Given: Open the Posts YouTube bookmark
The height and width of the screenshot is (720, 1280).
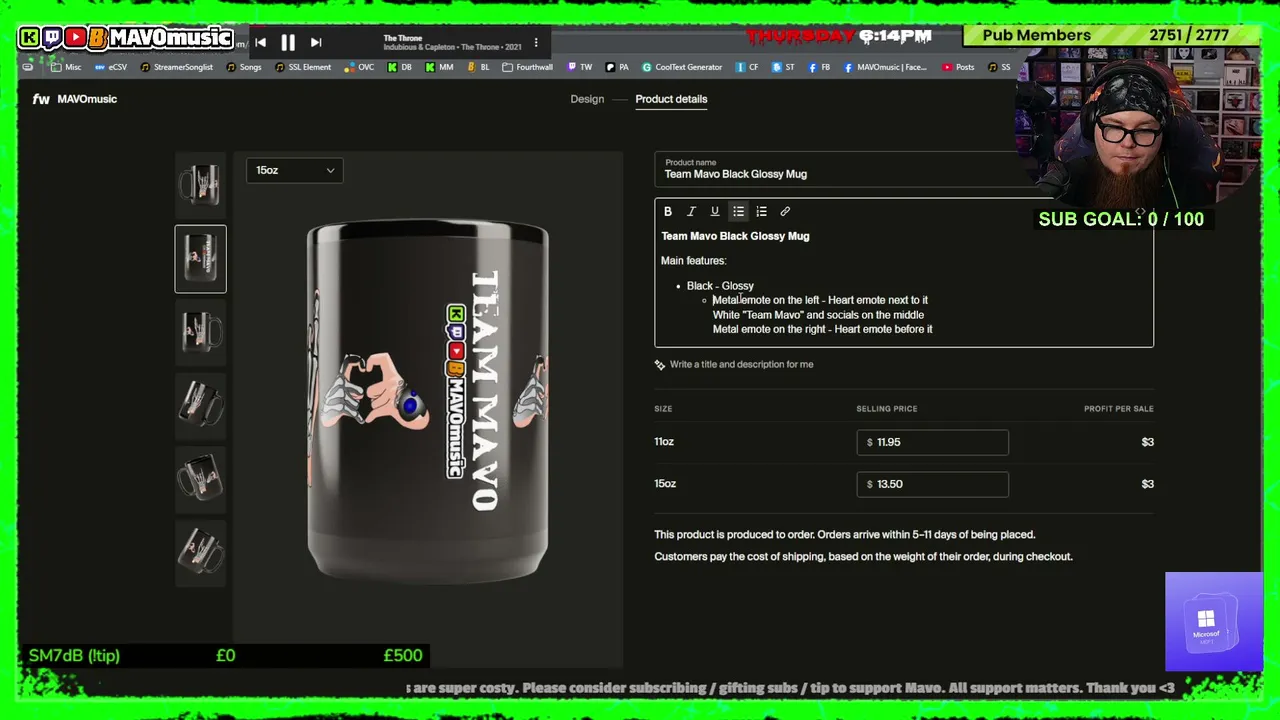Looking at the screenshot, I should [x=958, y=67].
